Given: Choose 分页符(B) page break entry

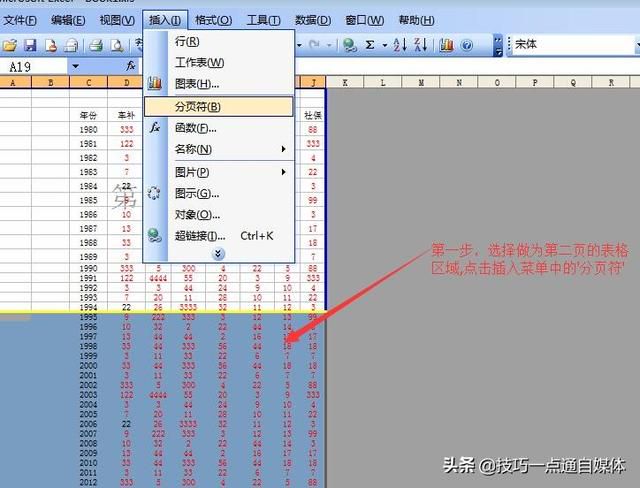Looking at the screenshot, I should (x=219, y=106).
